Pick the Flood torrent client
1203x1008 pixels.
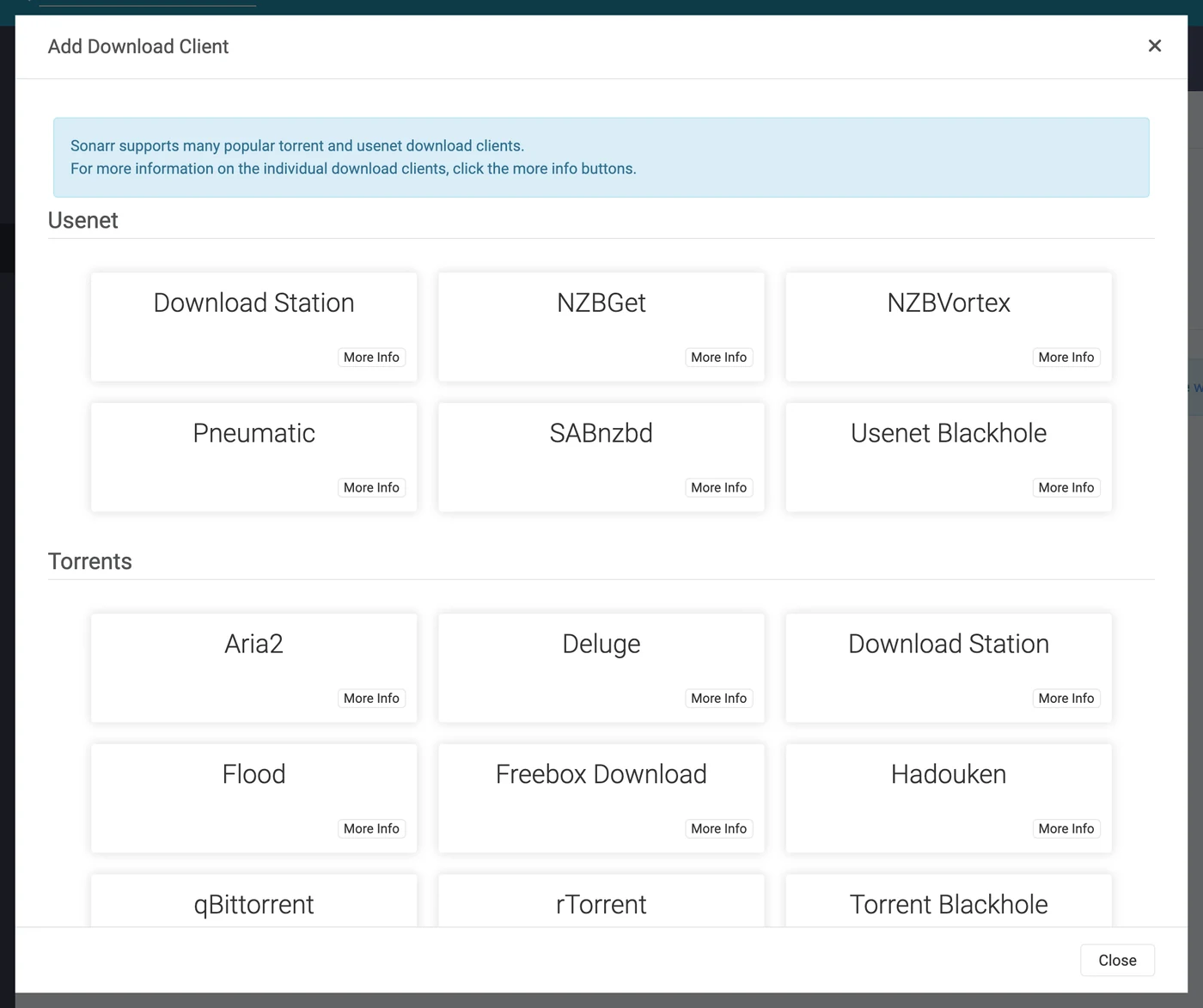pos(253,798)
